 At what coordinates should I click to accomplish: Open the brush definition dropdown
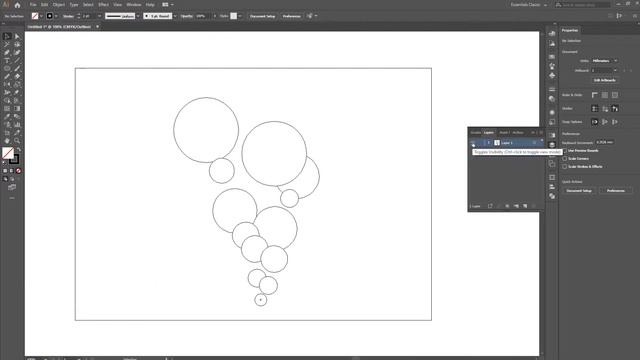(175, 16)
